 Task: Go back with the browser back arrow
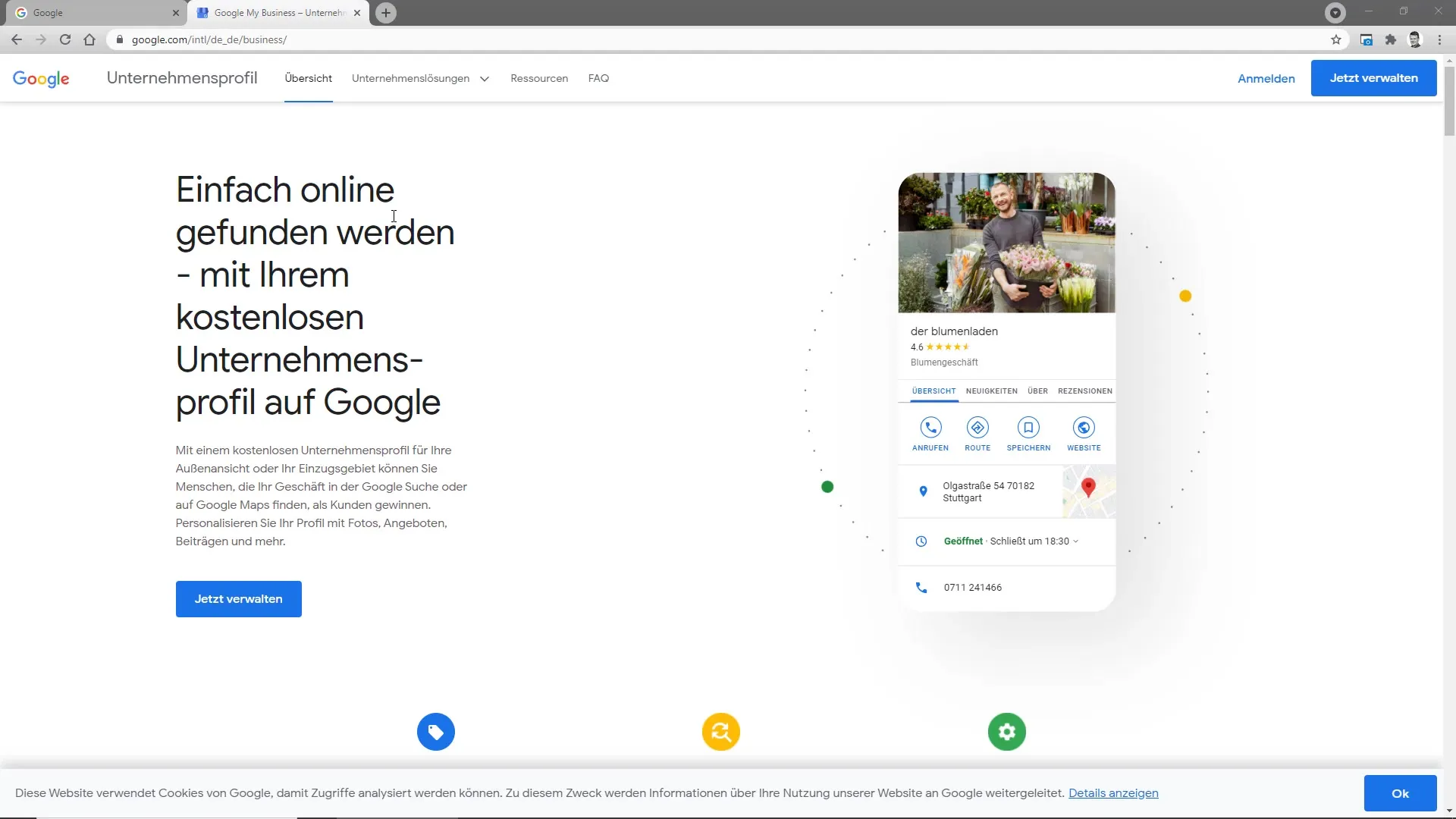click(17, 39)
